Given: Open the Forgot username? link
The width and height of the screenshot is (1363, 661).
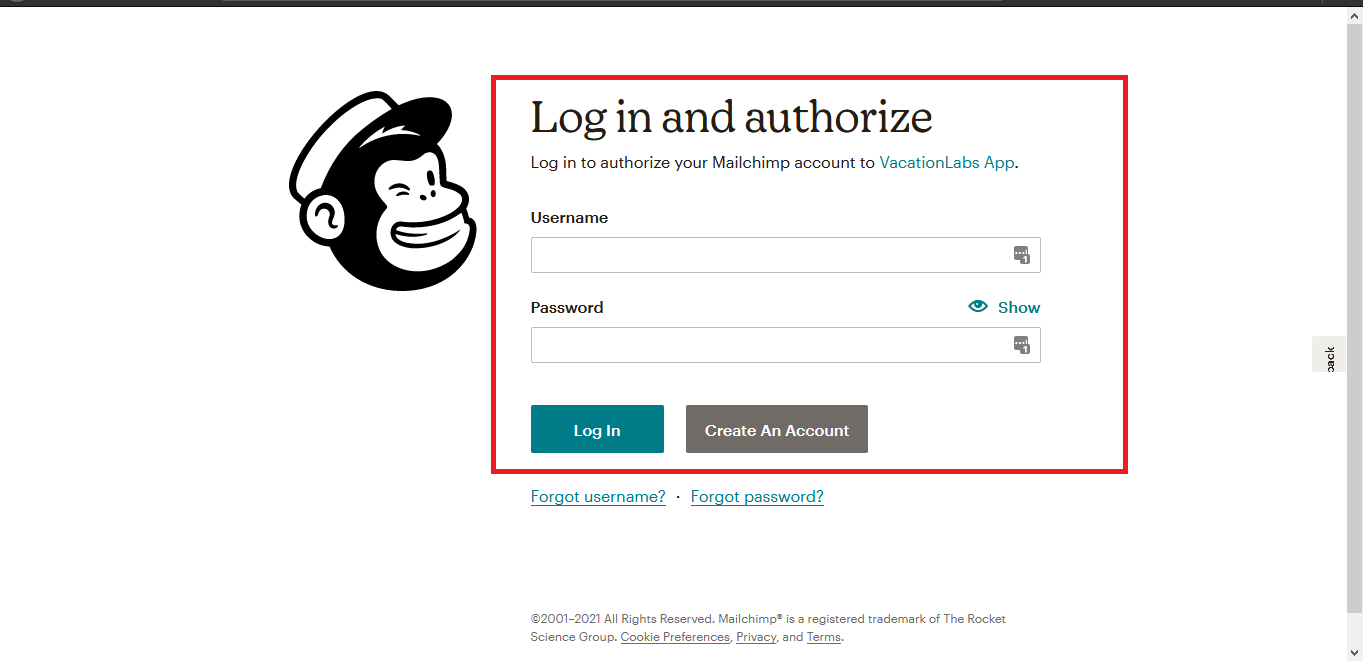Looking at the screenshot, I should point(598,497).
